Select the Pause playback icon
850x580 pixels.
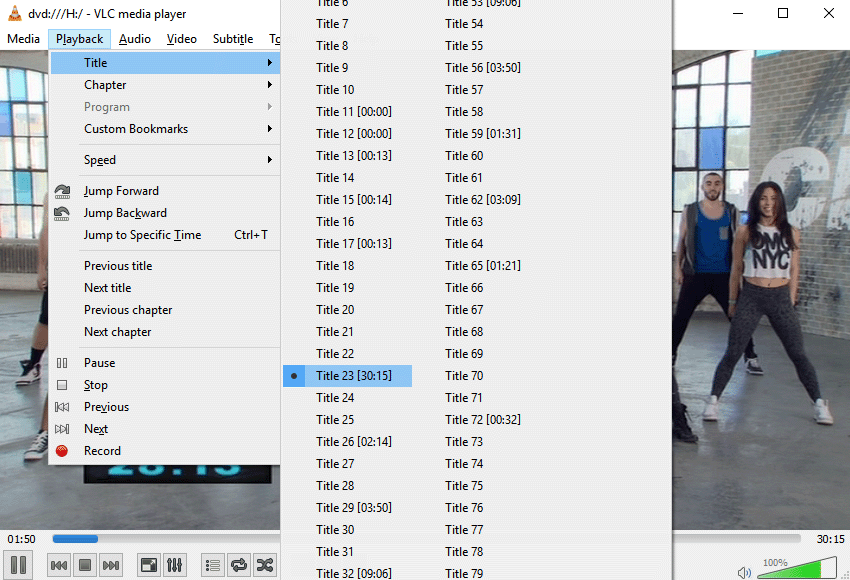click(18, 565)
